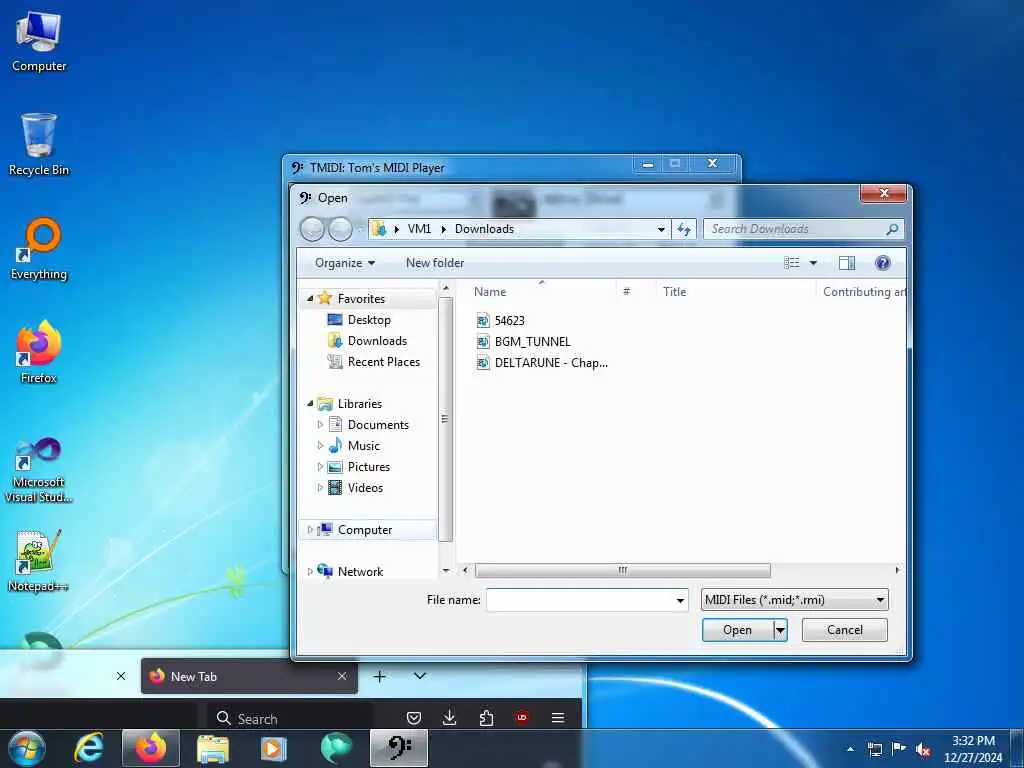Open the File name history dropdown
Image resolution: width=1024 pixels, height=768 pixels.
click(680, 600)
